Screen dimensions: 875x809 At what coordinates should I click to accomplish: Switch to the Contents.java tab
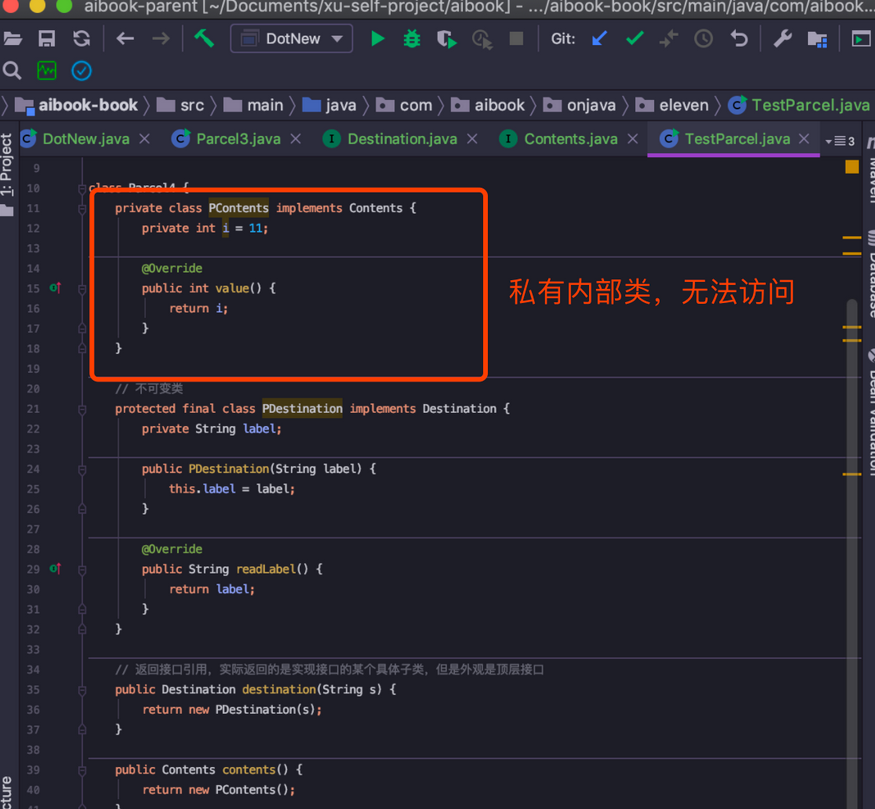click(x=570, y=139)
